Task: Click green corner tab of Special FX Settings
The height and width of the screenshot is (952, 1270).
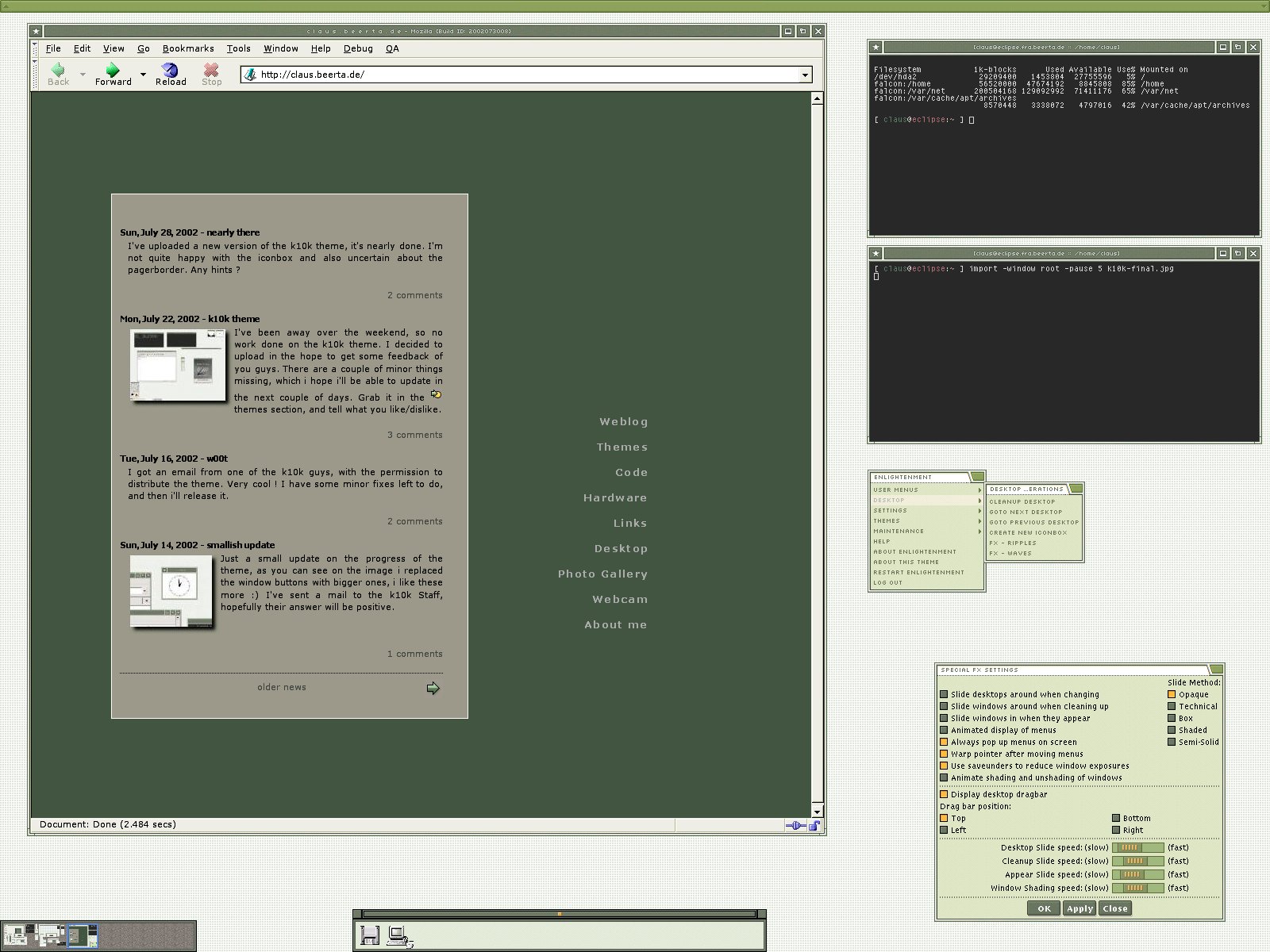Action: point(1215,670)
